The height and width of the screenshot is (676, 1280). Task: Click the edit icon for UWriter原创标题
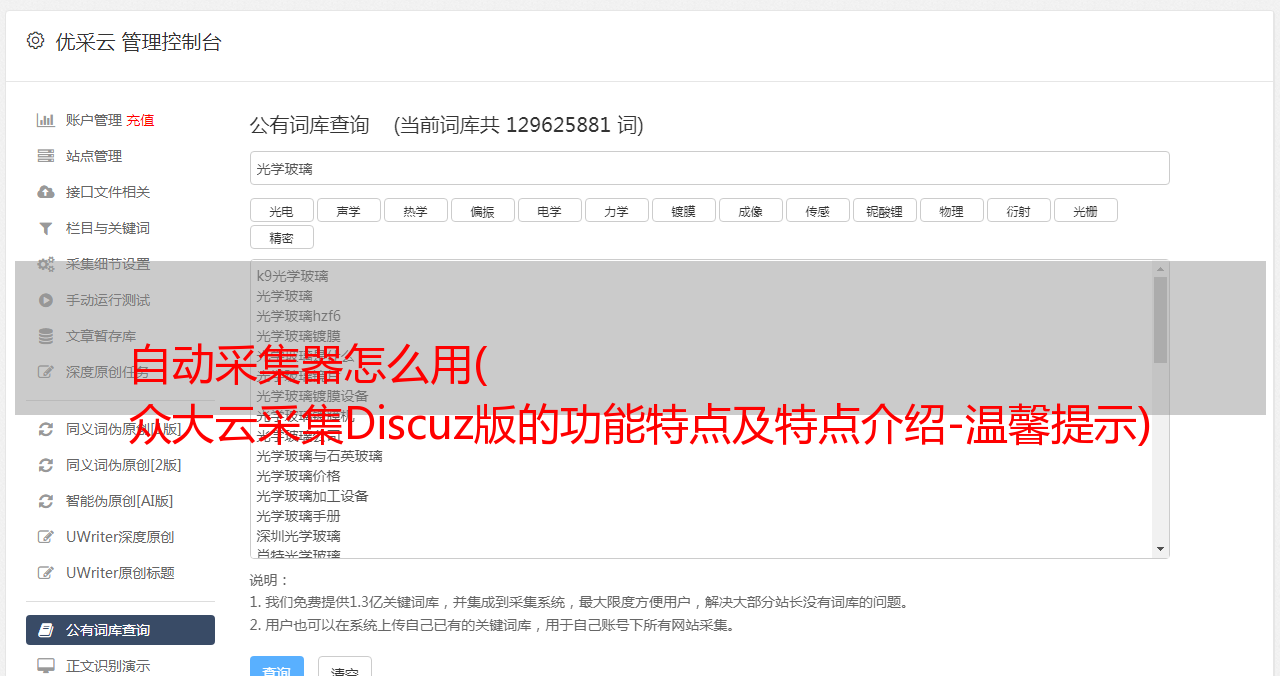pyautogui.click(x=46, y=573)
